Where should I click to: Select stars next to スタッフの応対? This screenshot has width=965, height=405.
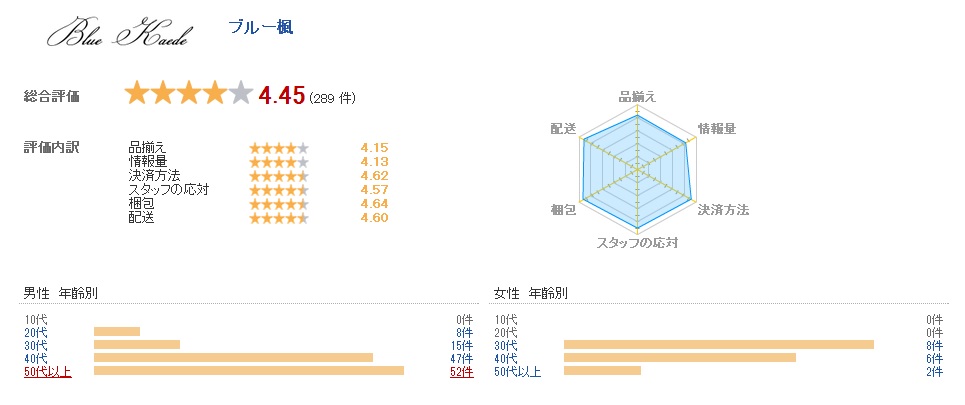tap(278, 190)
